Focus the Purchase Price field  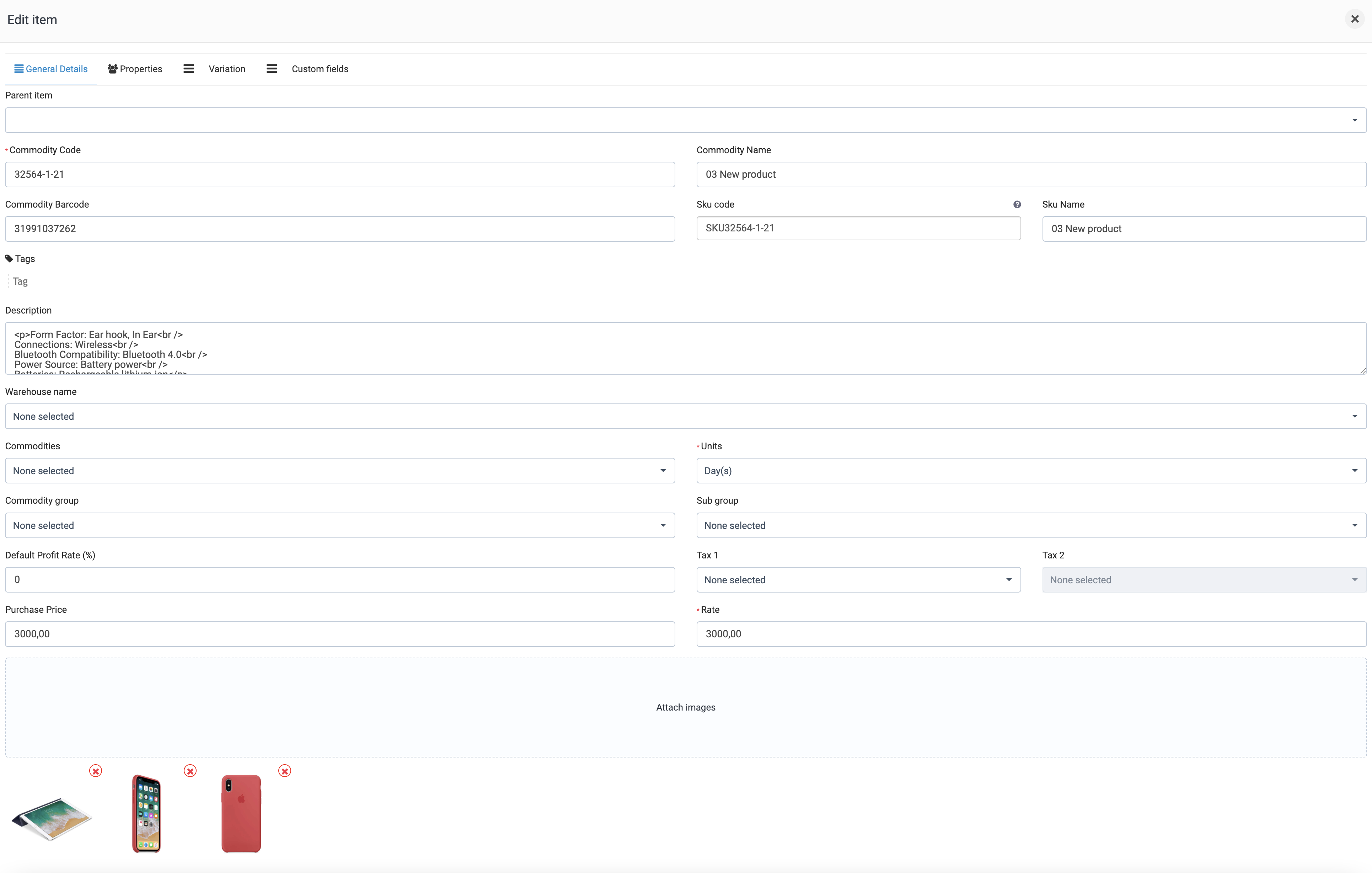[340, 634]
